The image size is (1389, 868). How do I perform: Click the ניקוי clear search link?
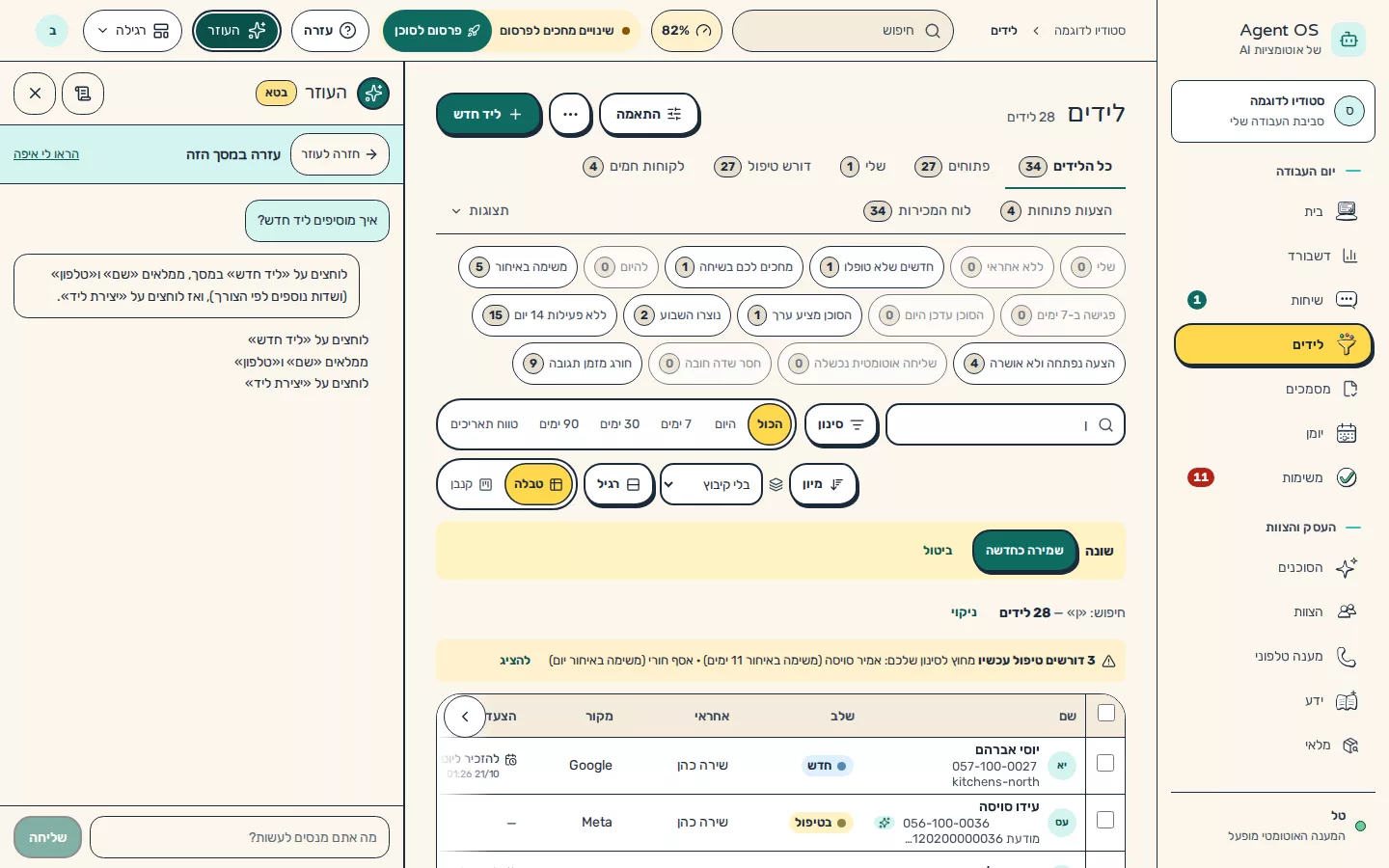(964, 612)
